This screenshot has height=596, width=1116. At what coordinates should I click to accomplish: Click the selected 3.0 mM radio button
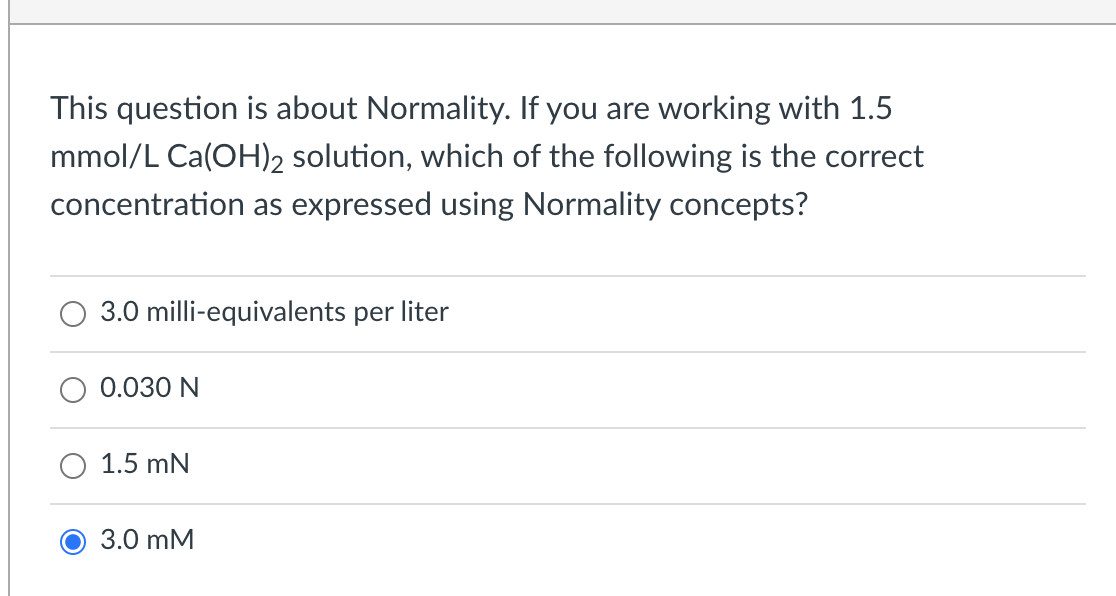pos(74,542)
